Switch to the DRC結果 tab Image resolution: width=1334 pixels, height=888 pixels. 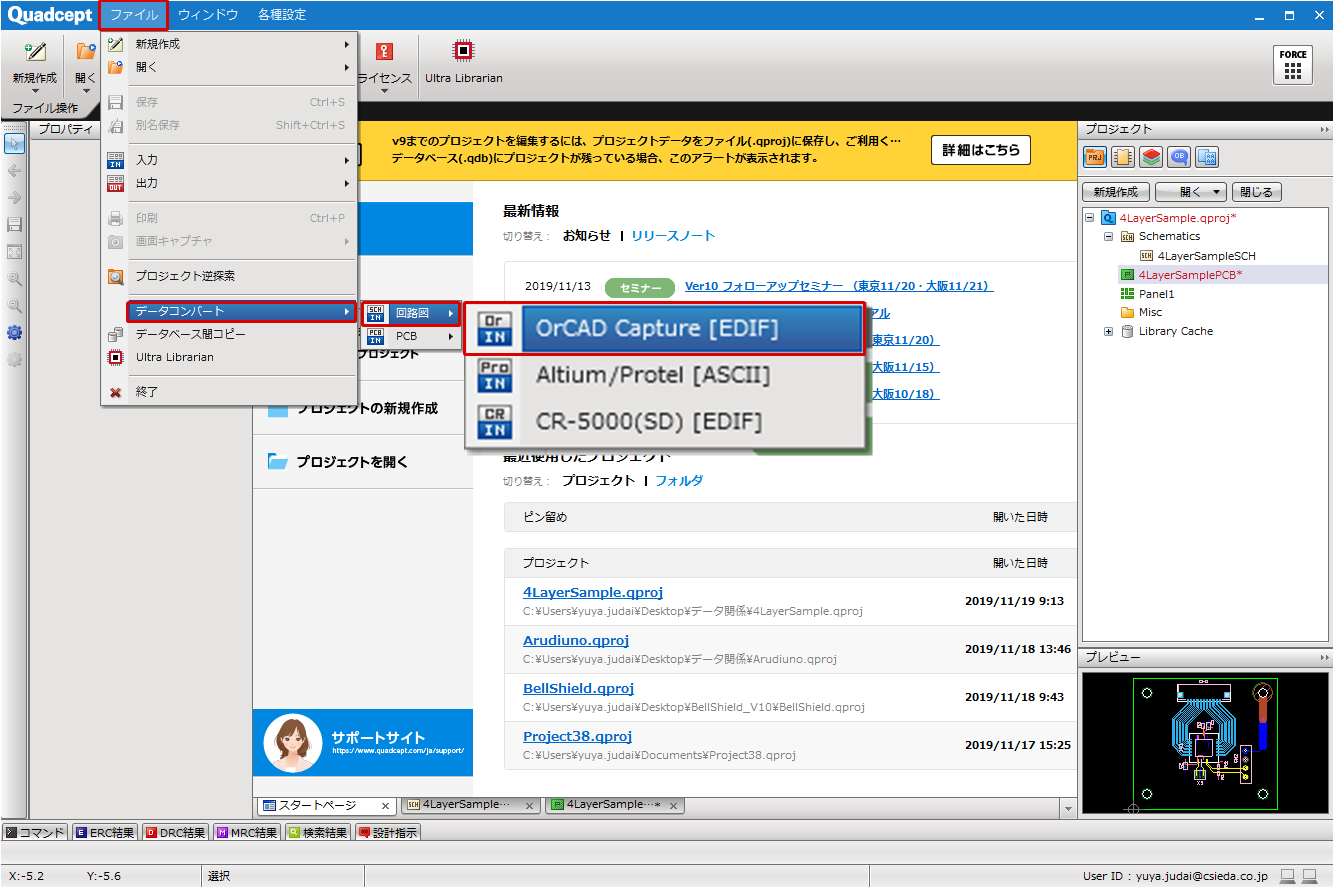pyautogui.click(x=176, y=832)
